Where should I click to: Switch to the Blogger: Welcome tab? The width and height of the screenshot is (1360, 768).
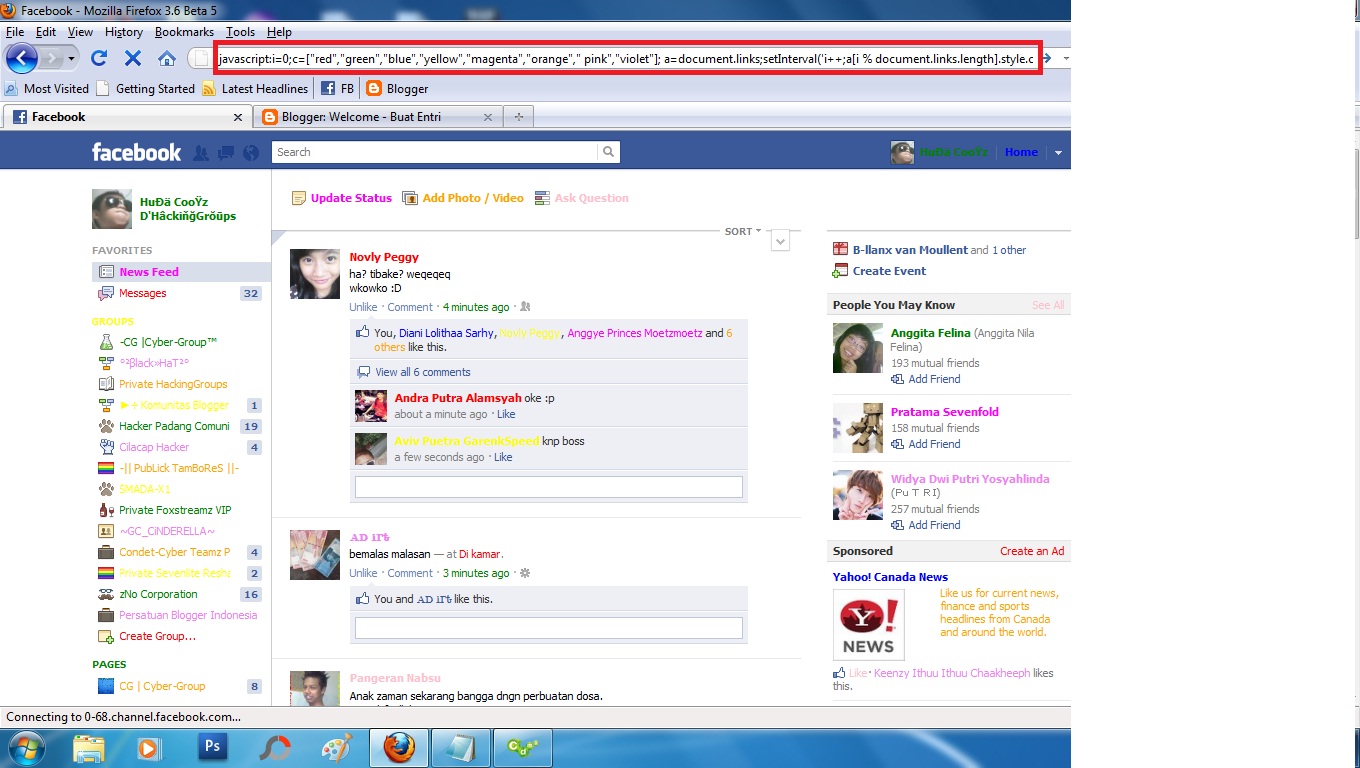378,117
